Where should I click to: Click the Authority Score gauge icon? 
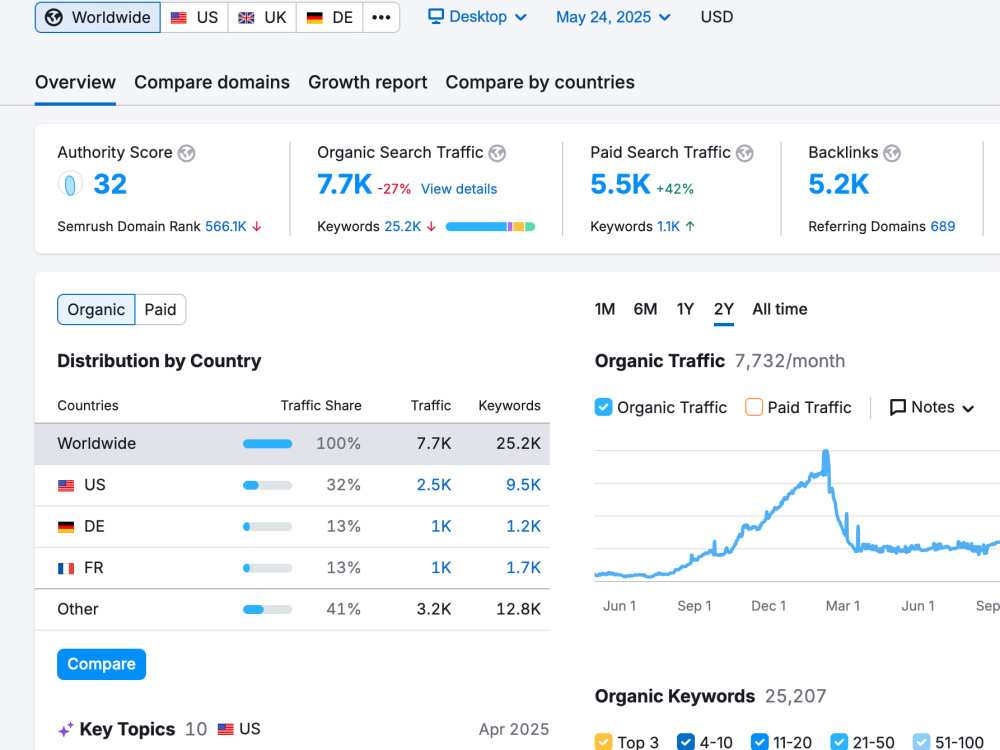[70, 184]
